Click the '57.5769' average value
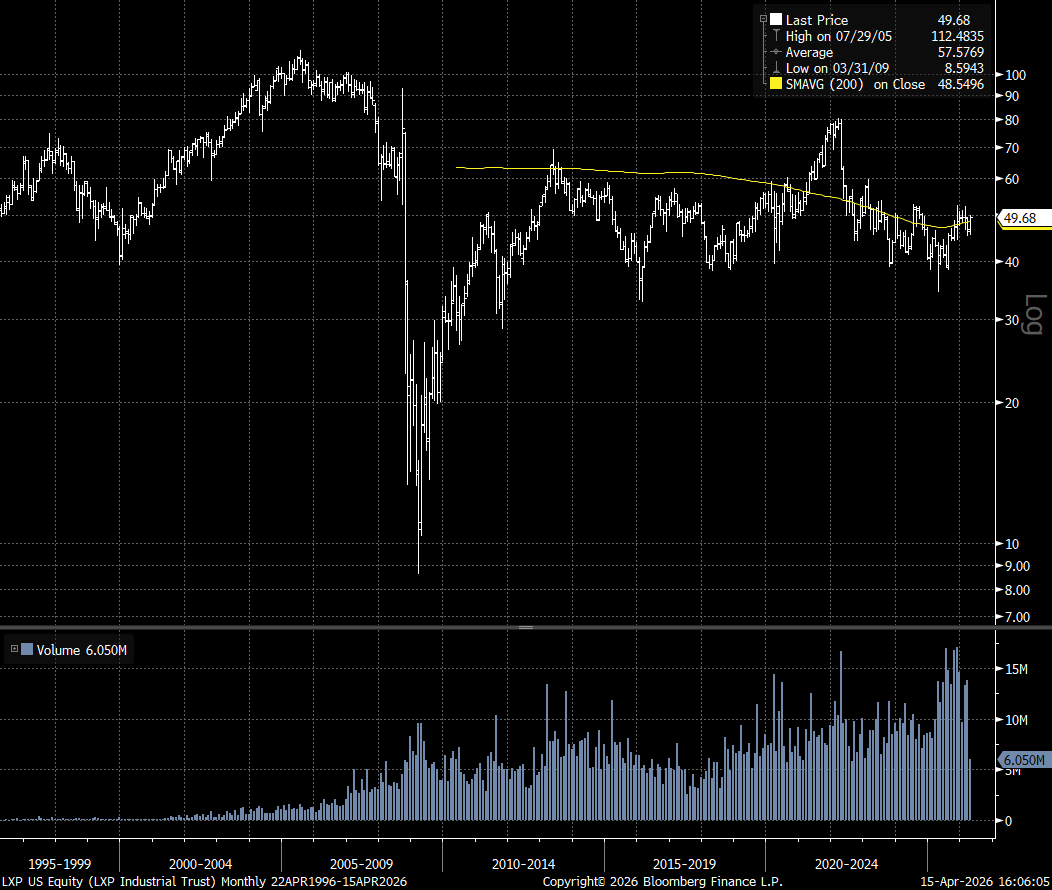1052x890 pixels. click(x=961, y=52)
